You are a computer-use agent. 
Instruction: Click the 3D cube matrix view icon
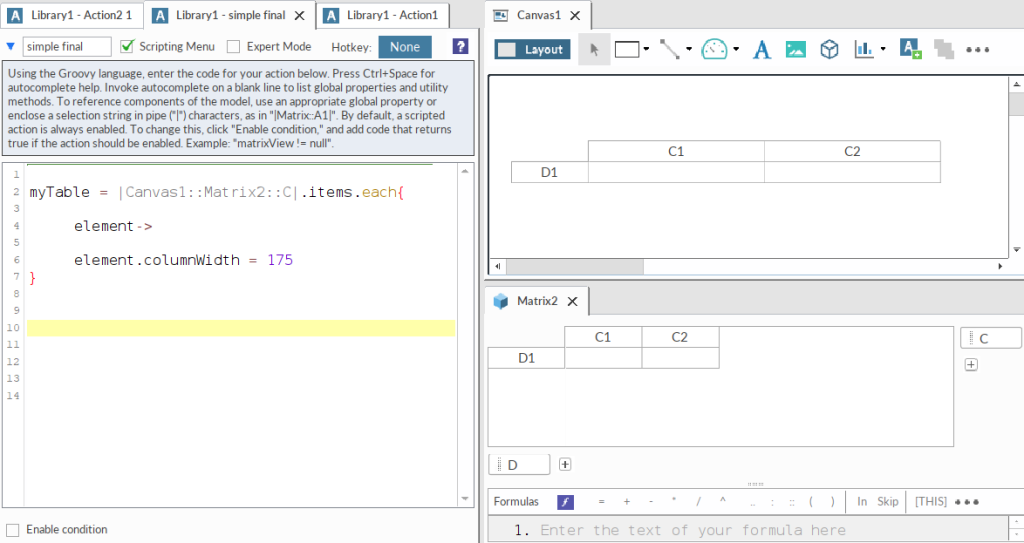[829, 50]
